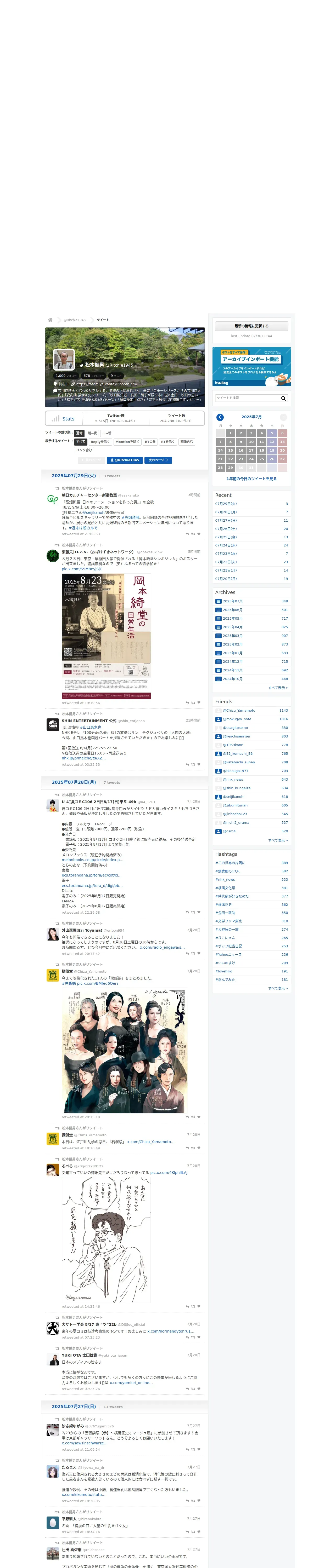Click the user icon beside @mokugyo_note
The height and width of the screenshot is (1568, 336).
218,719
